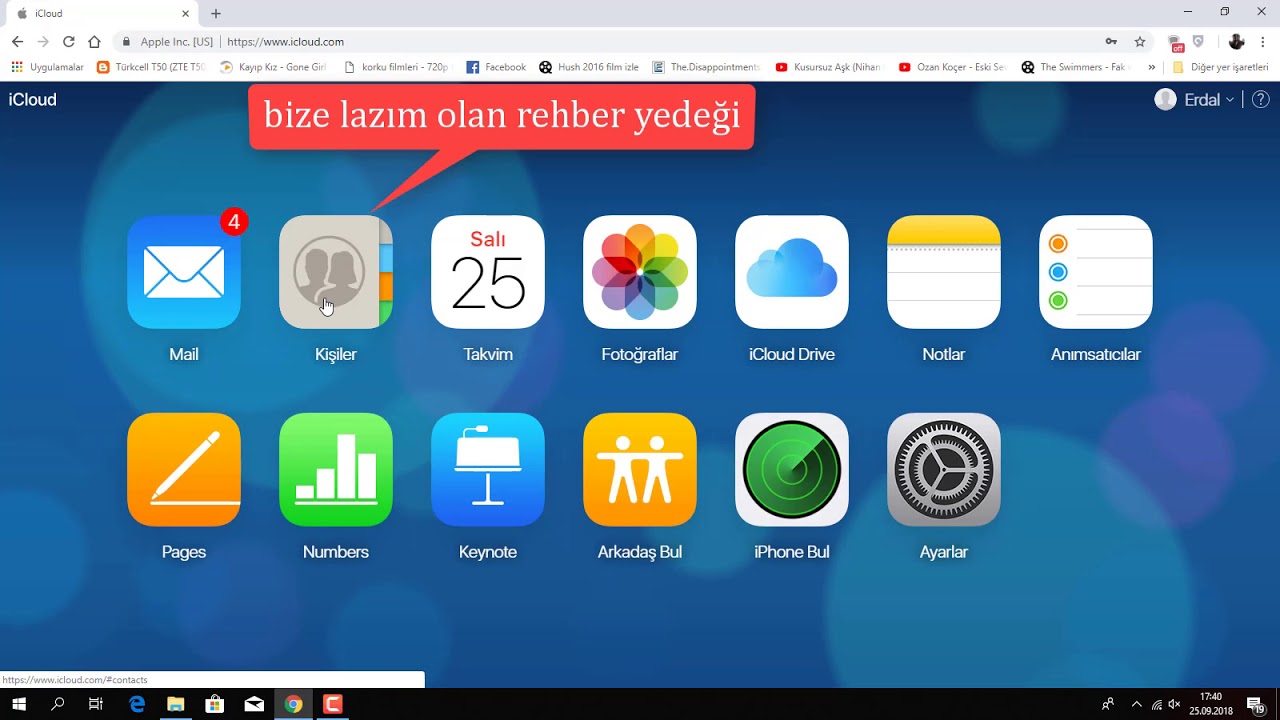Open the Windows notification center

1256,704
